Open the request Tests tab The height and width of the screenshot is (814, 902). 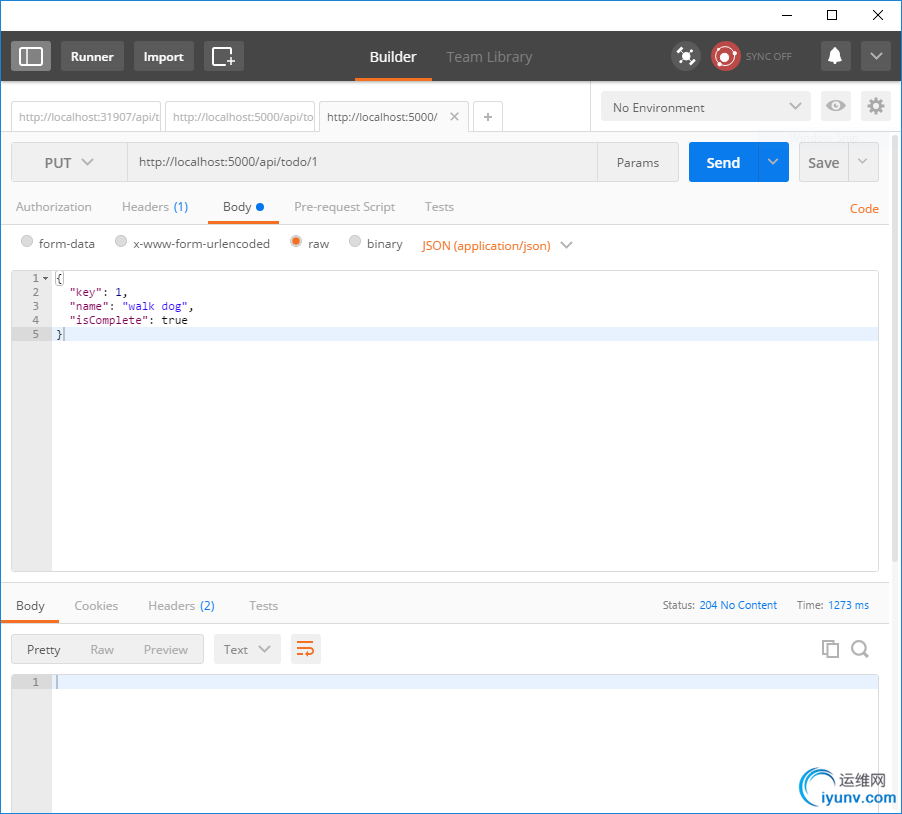click(439, 207)
